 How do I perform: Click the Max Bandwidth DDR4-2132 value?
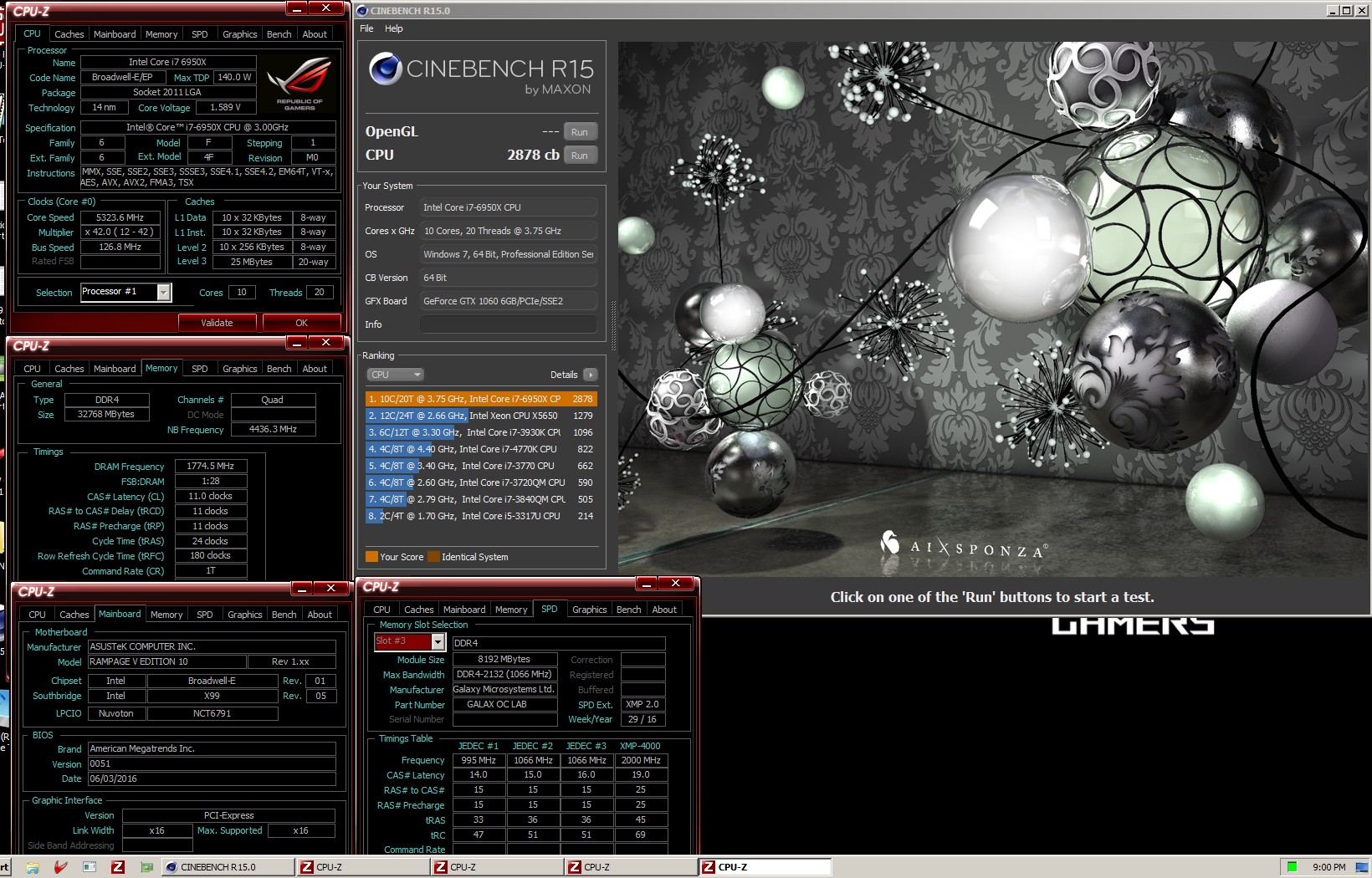coord(504,674)
